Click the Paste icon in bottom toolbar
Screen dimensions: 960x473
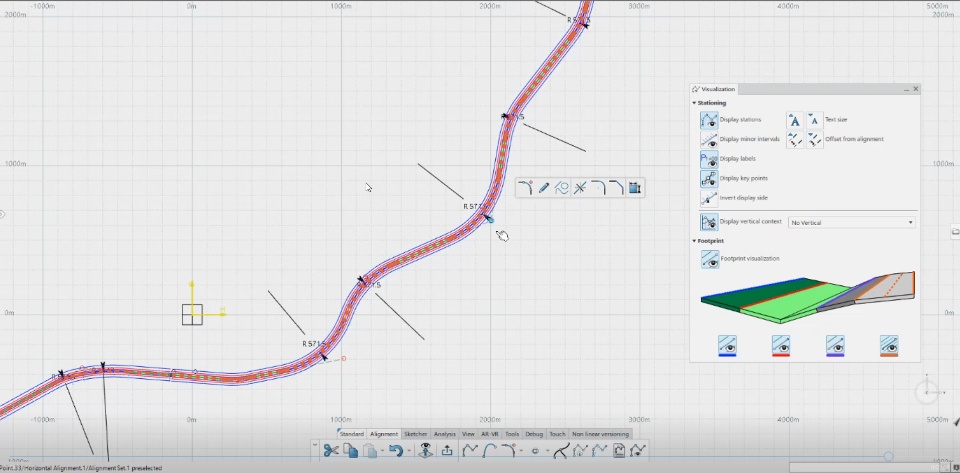370,451
